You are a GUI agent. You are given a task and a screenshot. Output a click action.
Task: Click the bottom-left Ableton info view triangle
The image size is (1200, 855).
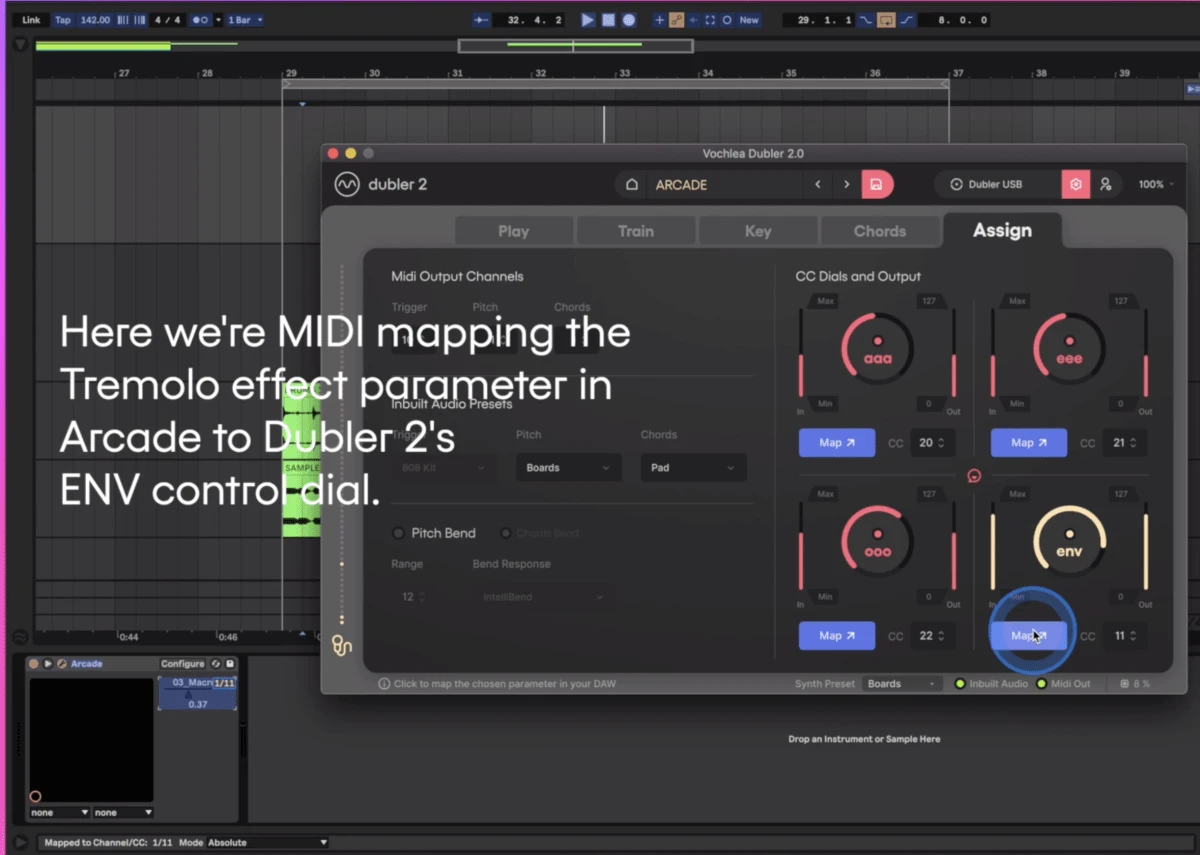coord(21,842)
